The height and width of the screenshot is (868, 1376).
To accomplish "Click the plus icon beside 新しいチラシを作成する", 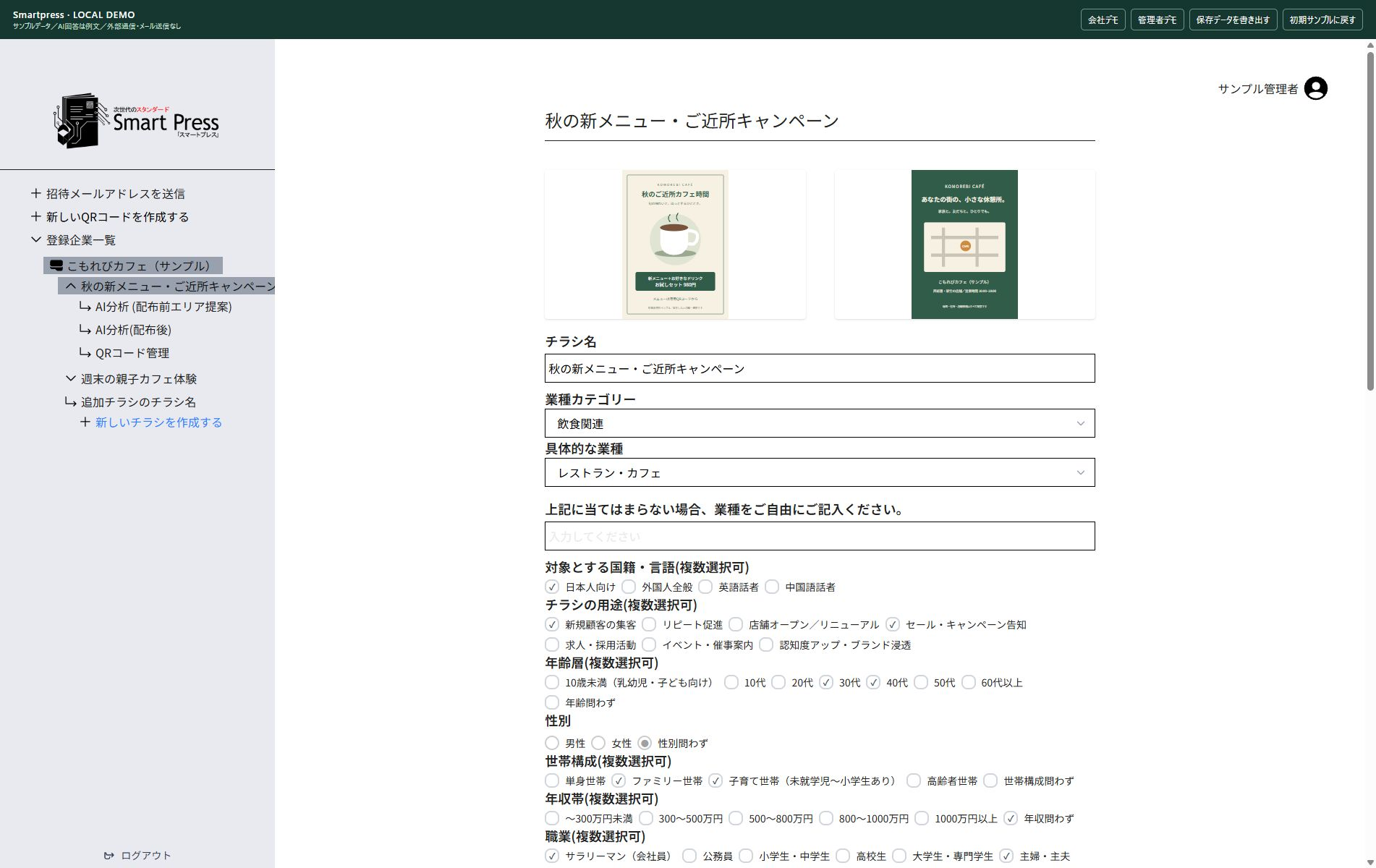I will [x=85, y=422].
